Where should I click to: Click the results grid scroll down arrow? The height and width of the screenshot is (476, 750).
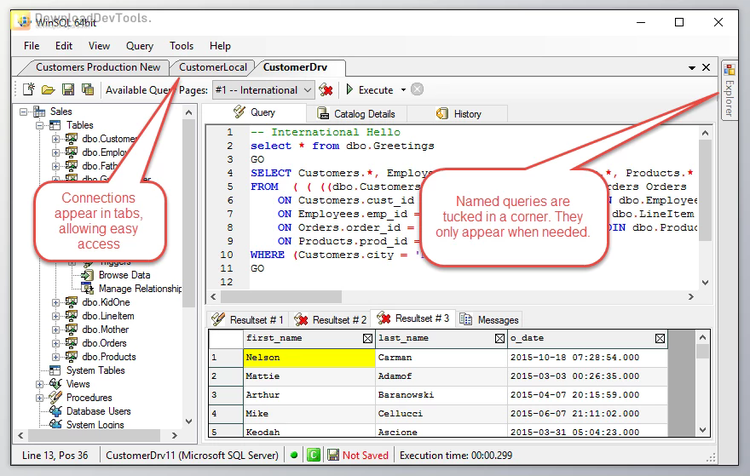coord(702,430)
